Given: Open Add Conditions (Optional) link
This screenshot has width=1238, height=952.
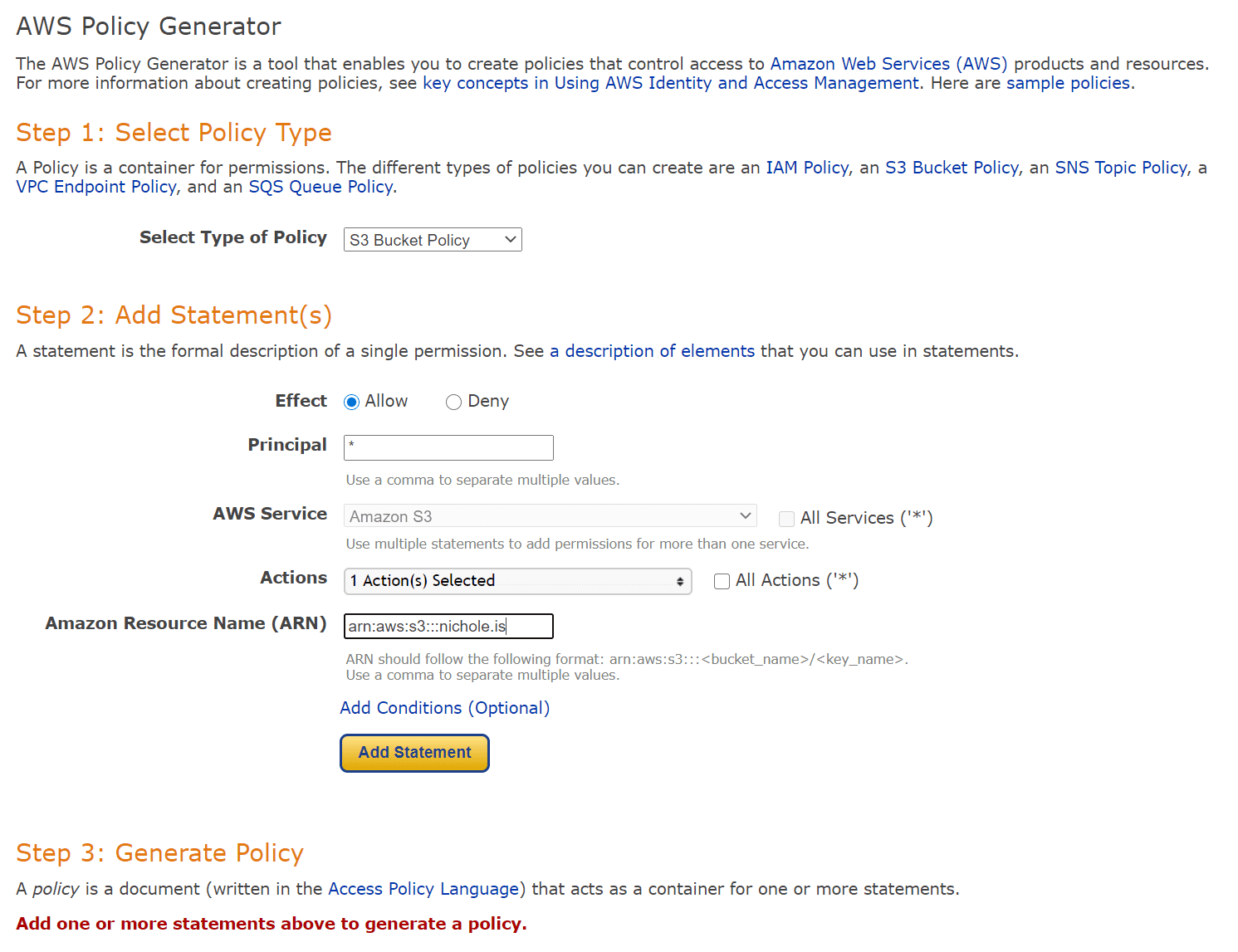Looking at the screenshot, I should tap(445, 708).
